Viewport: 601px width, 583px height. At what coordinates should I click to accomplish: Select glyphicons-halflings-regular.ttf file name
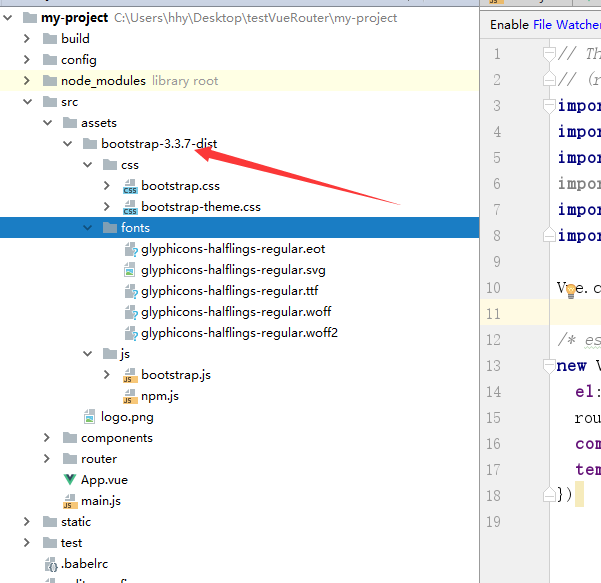point(230,291)
